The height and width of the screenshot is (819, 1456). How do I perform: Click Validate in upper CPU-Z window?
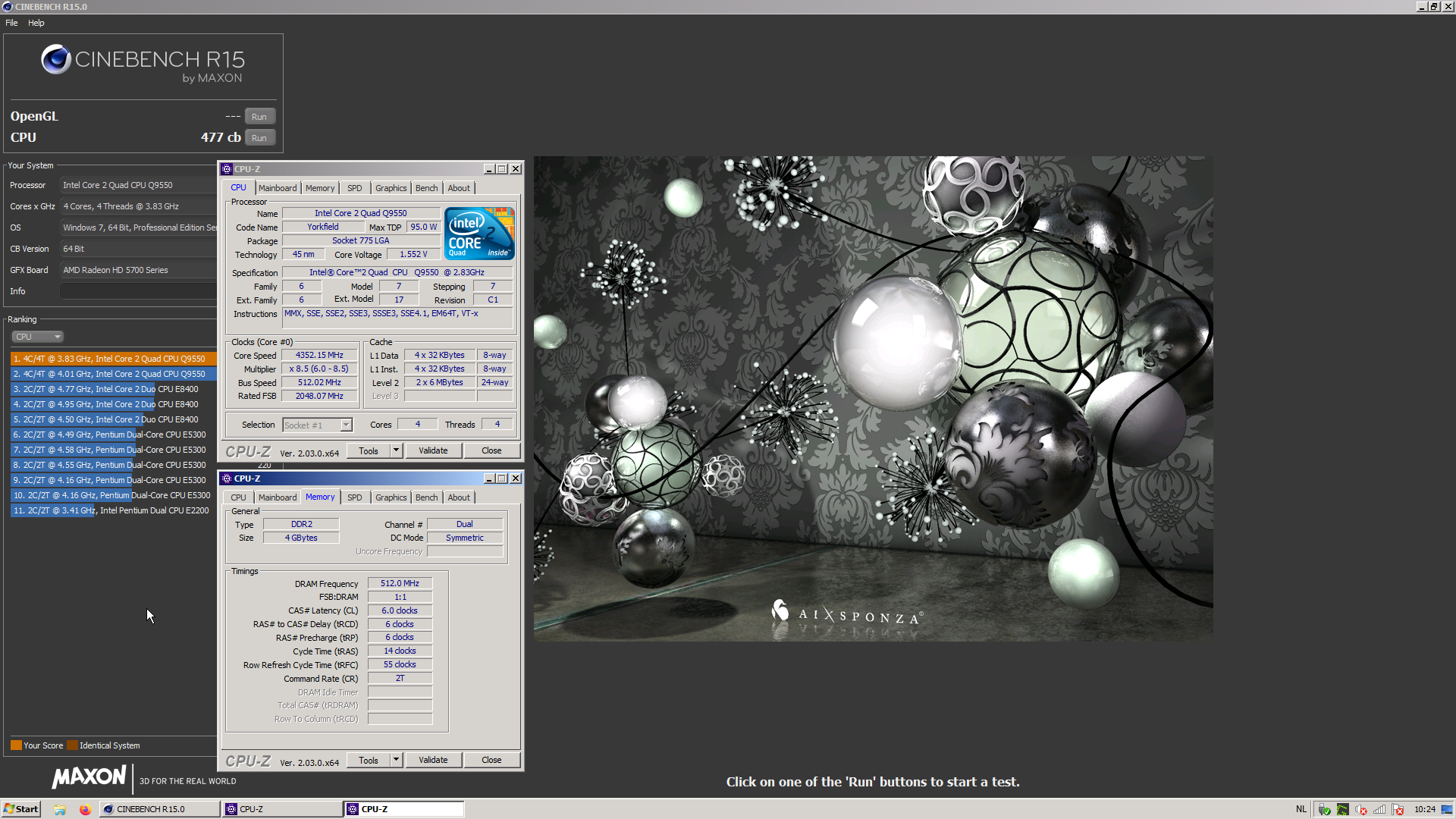pyautogui.click(x=433, y=450)
